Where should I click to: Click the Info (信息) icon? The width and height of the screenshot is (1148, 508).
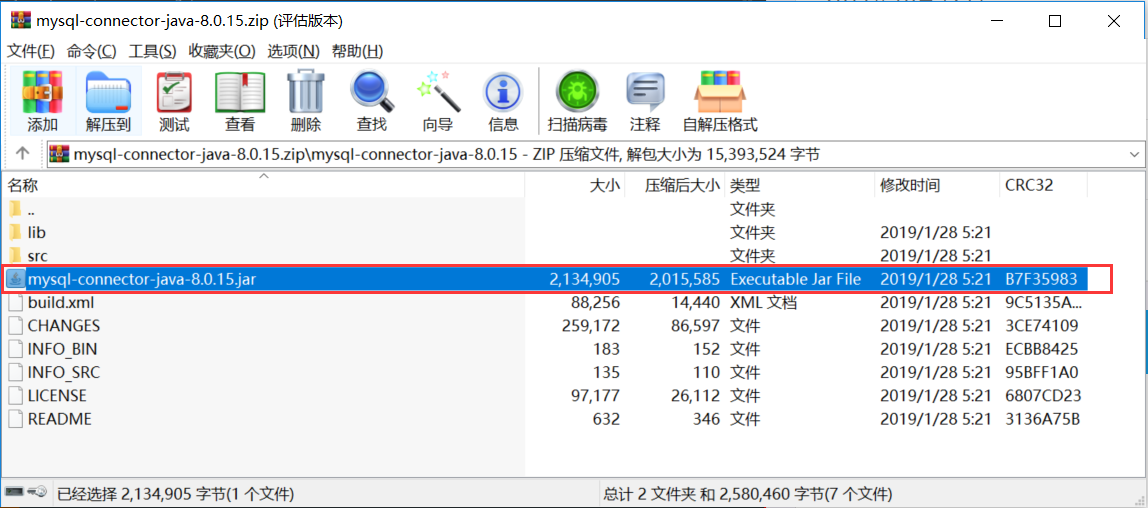pyautogui.click(x=503, y=93)
